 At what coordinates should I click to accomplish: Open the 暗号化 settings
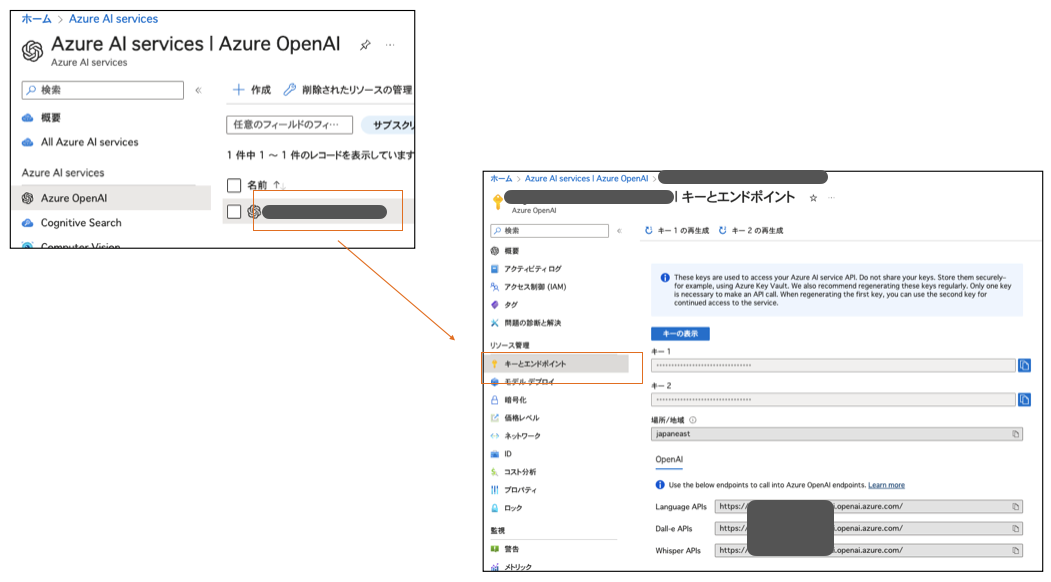pos(509,400)
